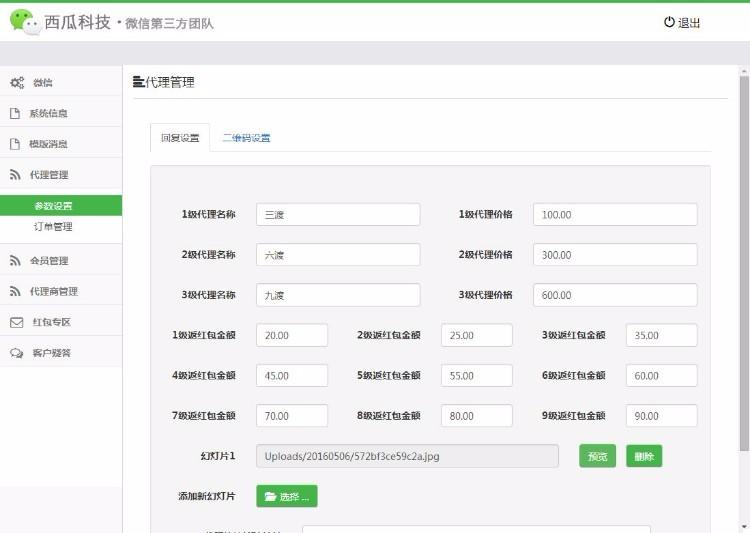The width and height of the screenshot is (750, 533).
Task: Expand 会员管理 sidebar section
Action: [61, 261]
